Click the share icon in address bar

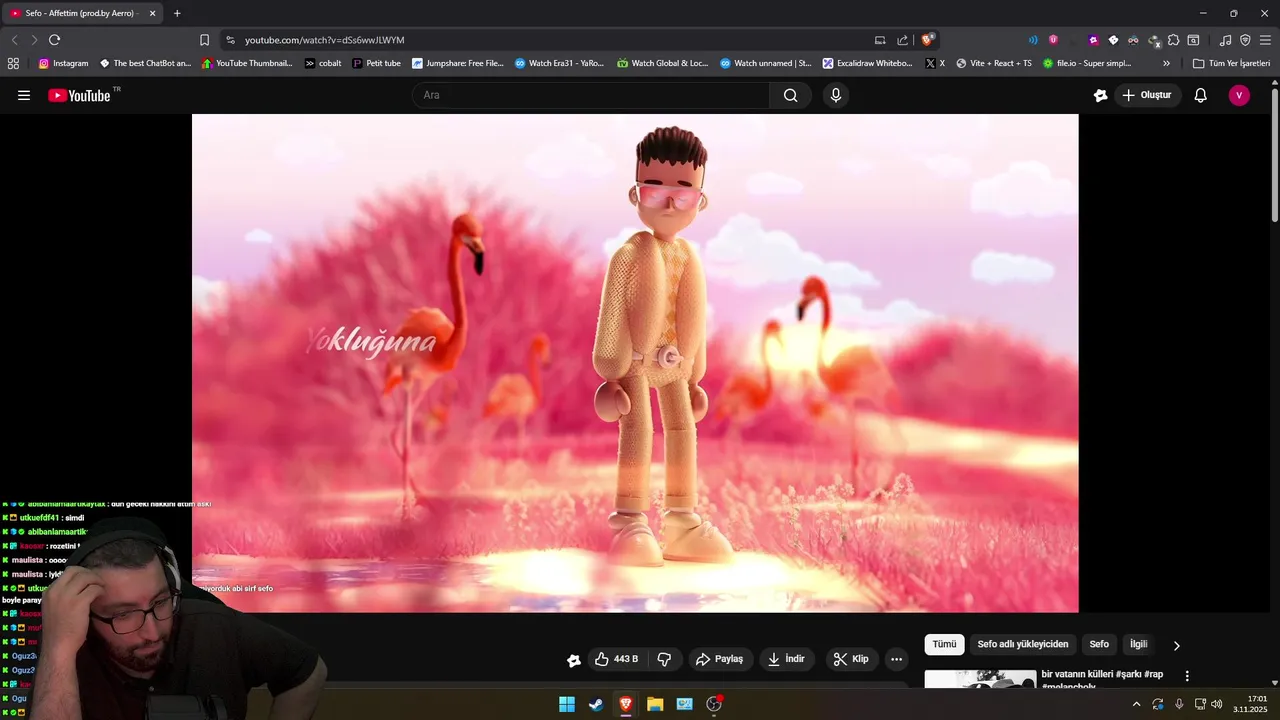coord(902,40)
